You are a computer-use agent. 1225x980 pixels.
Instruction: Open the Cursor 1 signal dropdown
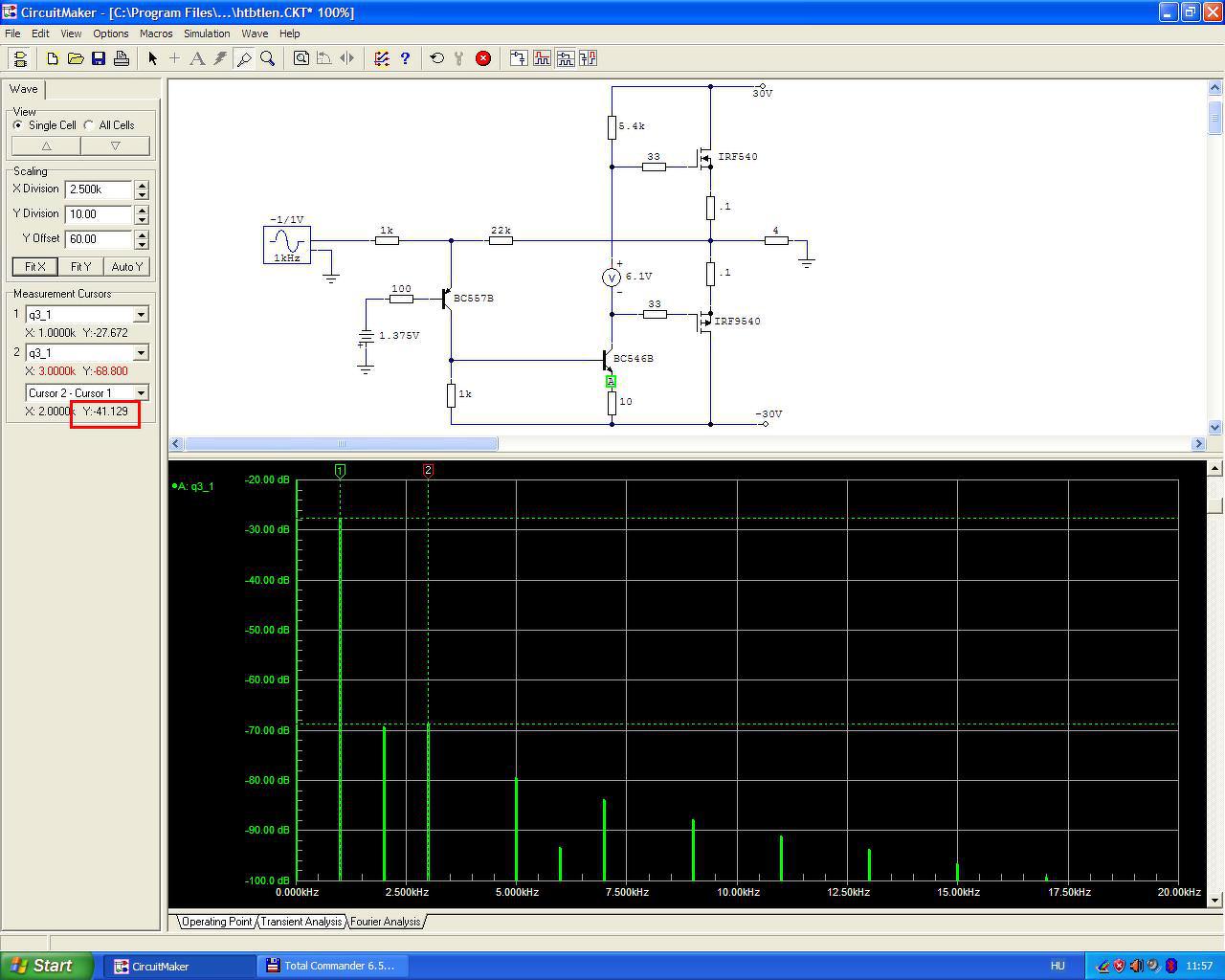[141, 315]
